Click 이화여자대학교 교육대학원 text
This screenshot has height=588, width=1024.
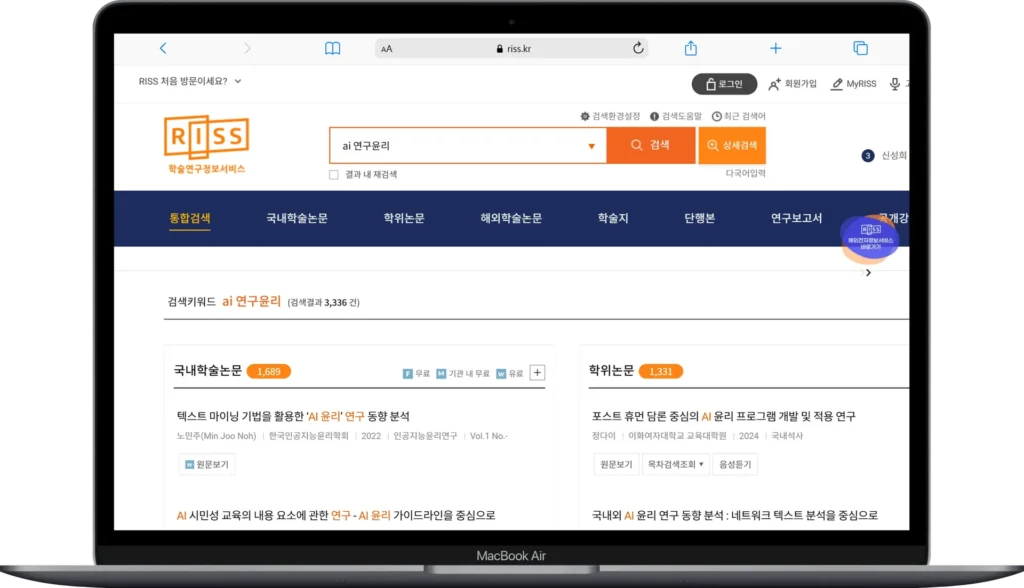click(677, 436)
